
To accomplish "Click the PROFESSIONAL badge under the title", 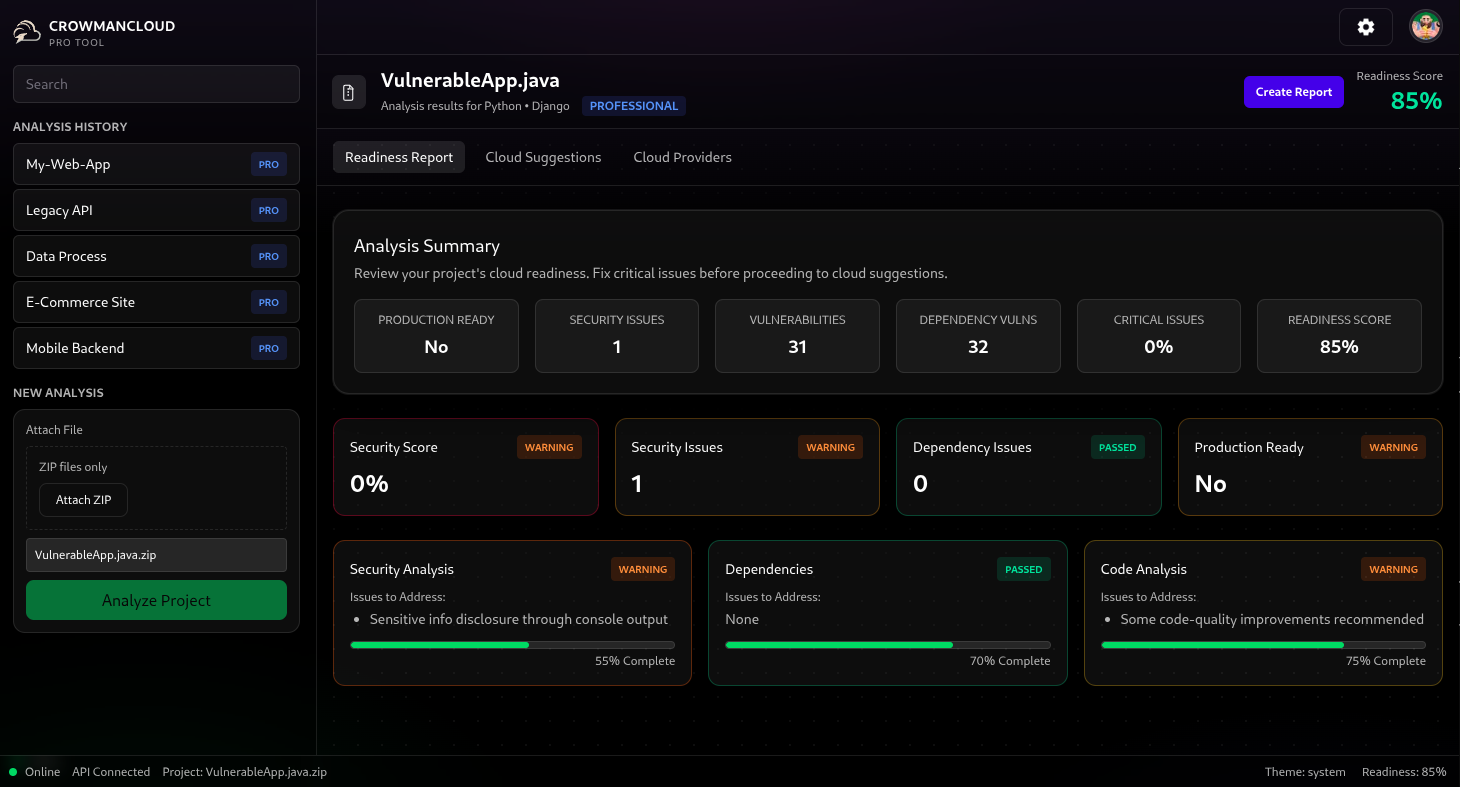I will 634,106.
